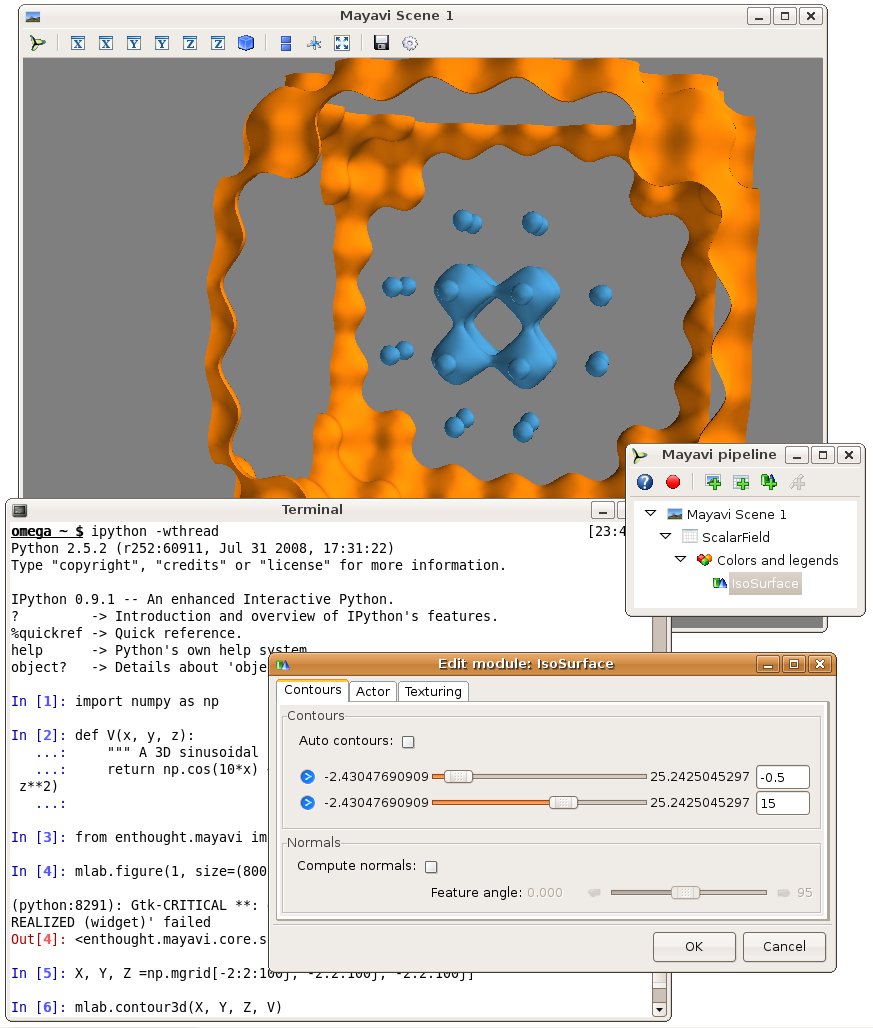873x1028 pixels.
Task: Click the red record button in Mayavi pipeline
Action: (673, 482)
